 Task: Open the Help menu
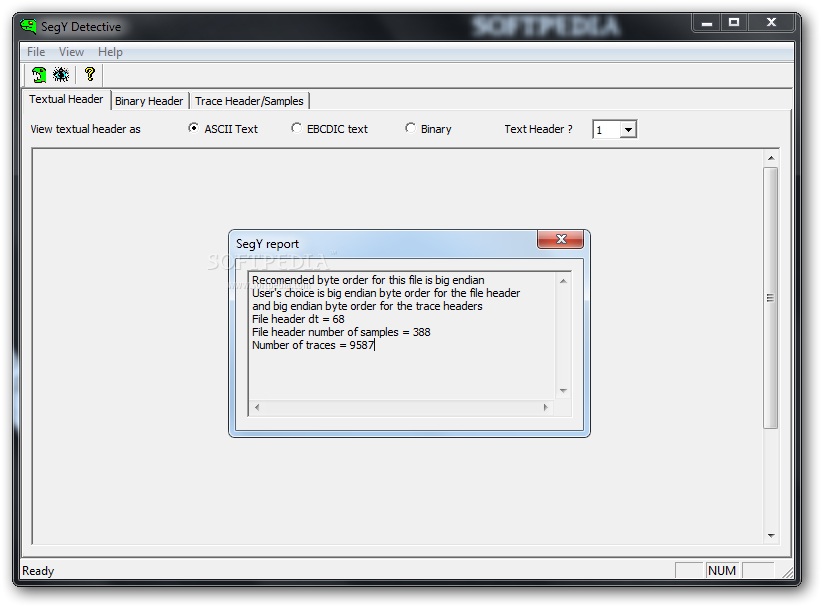(110, 52)
